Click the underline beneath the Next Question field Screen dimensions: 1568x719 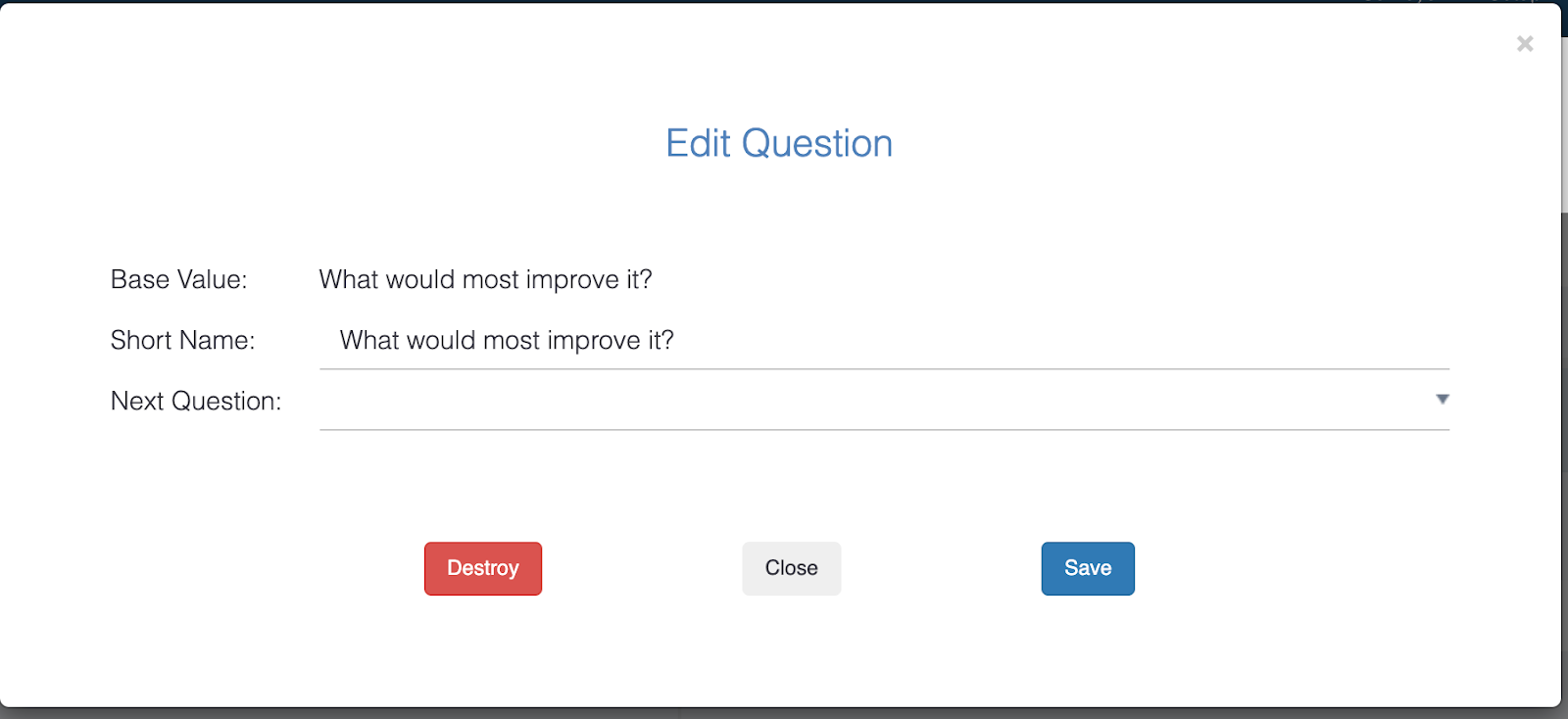(882, 429)
